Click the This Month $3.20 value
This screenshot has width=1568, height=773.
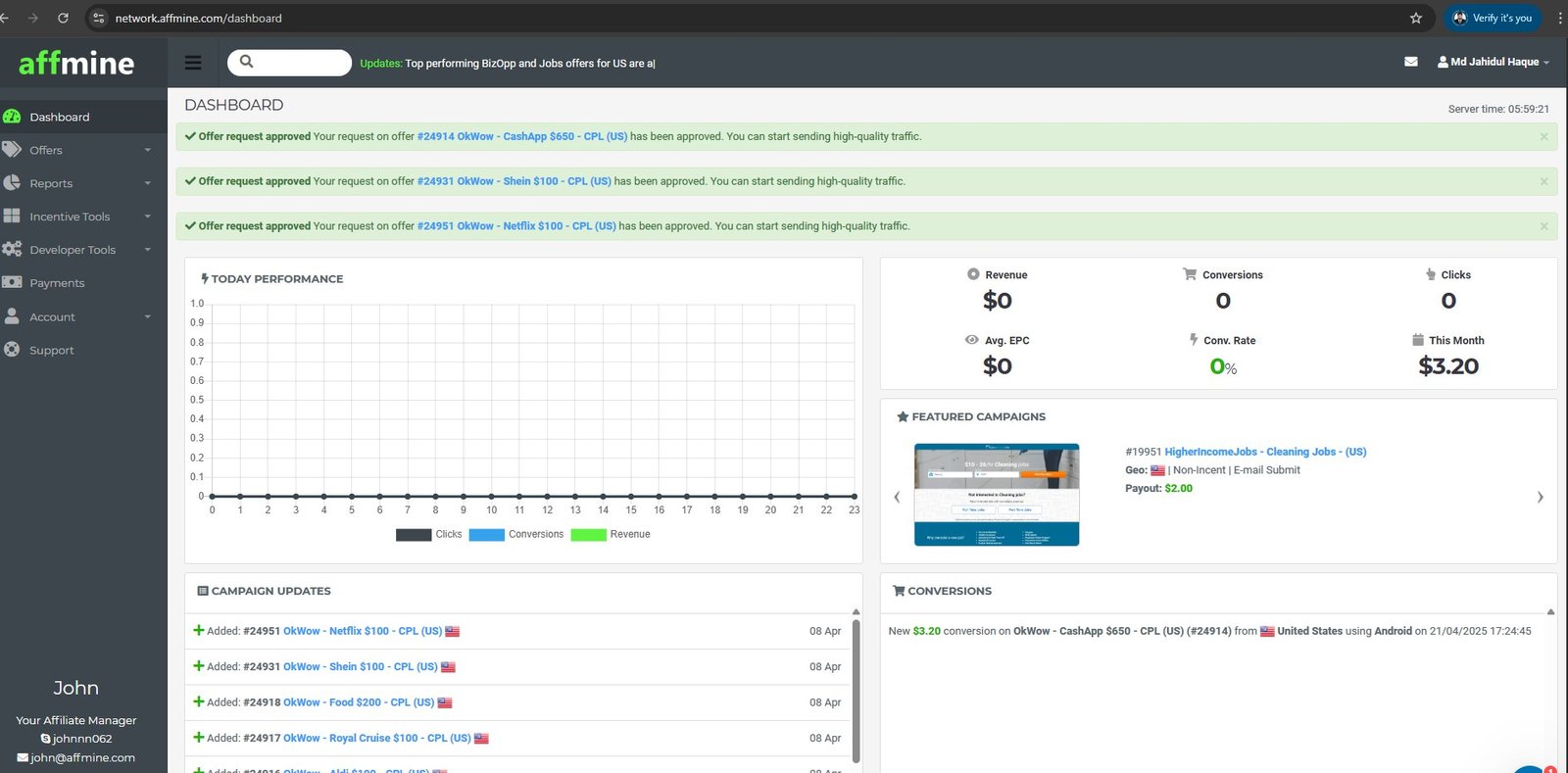(x=1448, y=366)
